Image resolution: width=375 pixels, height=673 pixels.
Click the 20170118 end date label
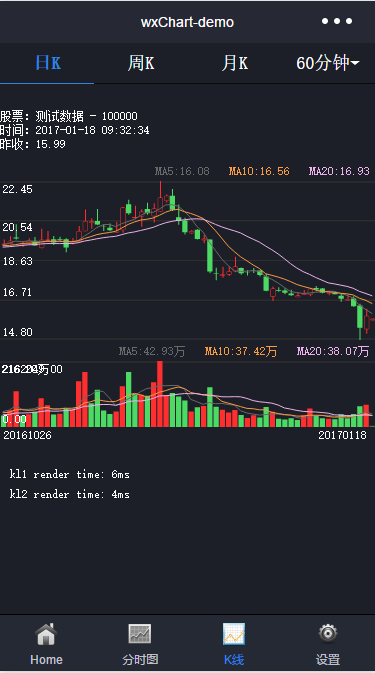click(x=342, y=435)
